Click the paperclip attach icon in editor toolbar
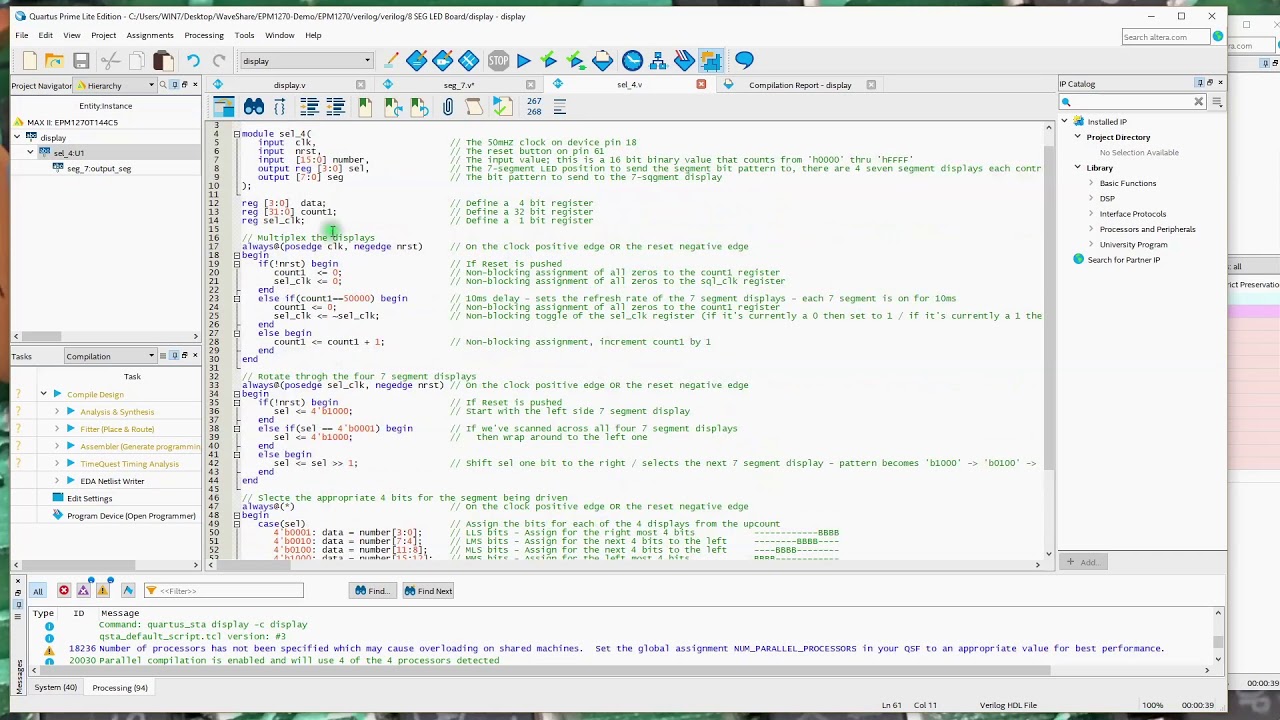This screenshot has height=720, width=1280. coord(448,106)
